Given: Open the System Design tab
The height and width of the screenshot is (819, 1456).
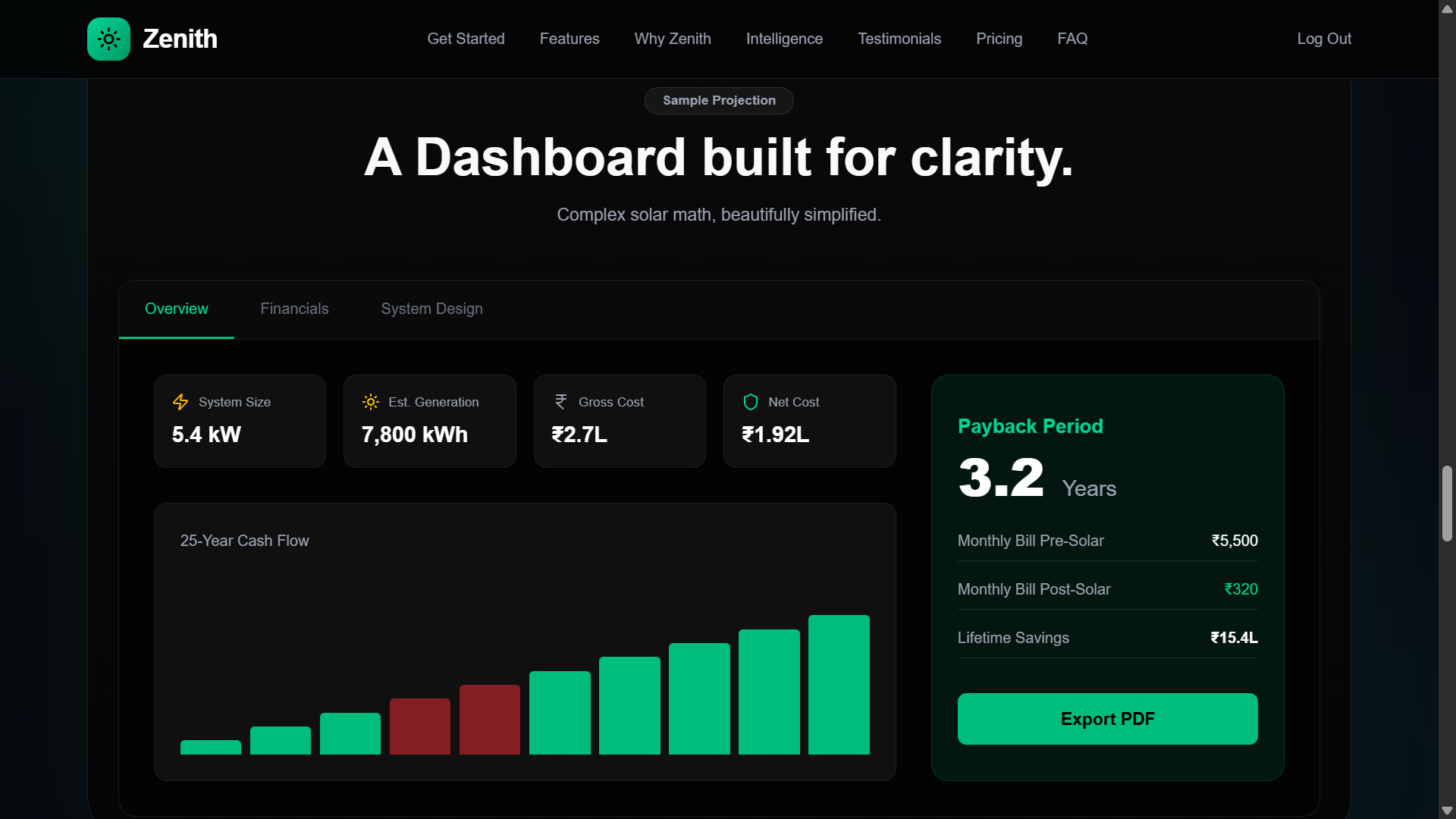Looking at the screenshot, I should [431, 309].
